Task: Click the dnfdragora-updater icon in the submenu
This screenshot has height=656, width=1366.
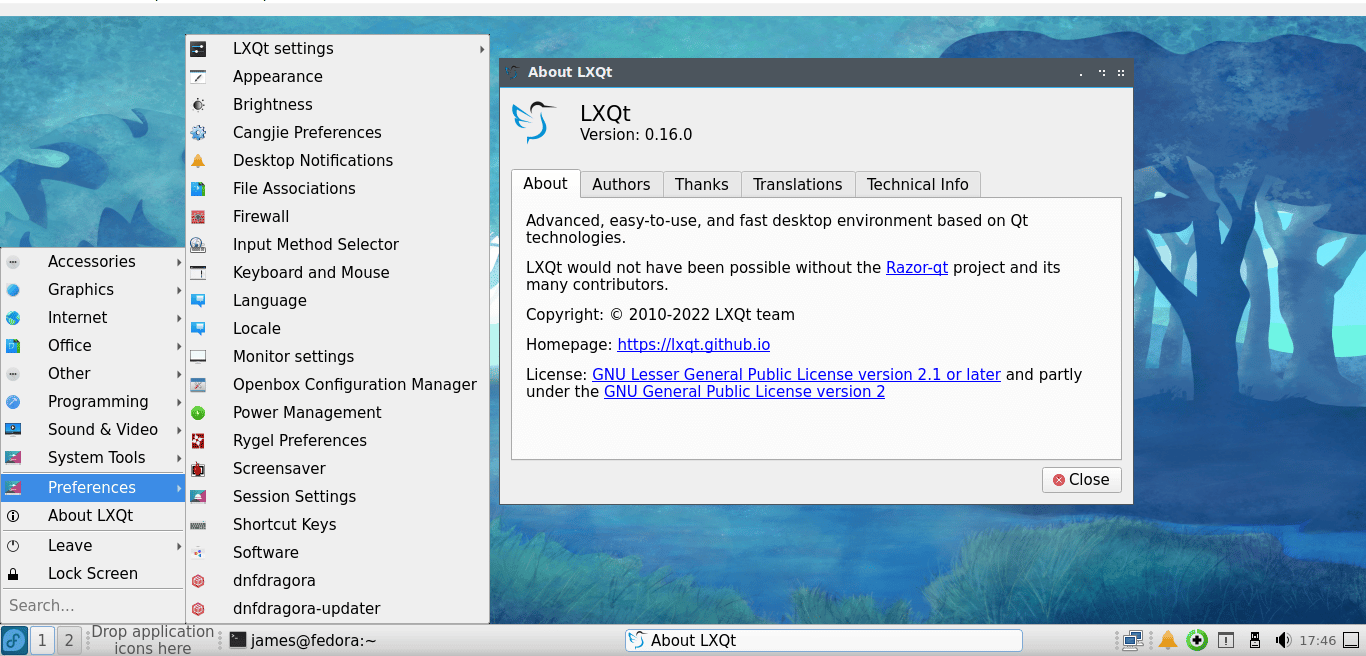Action: click(198, 609)
